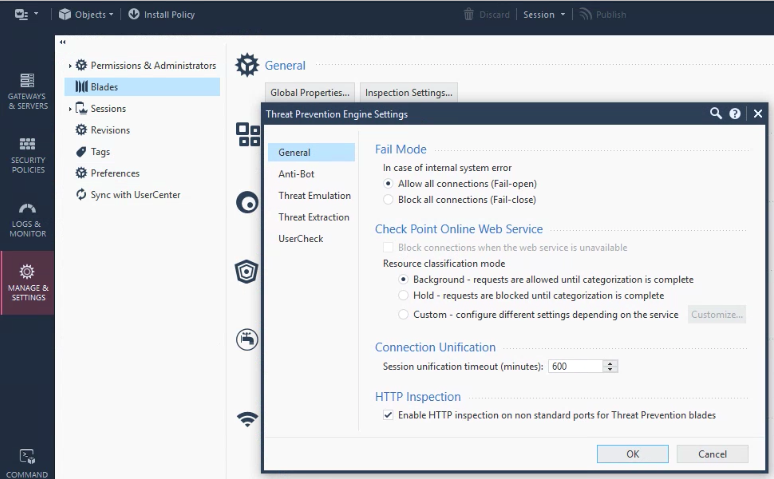This screenshot has width=774, height=479.
Task: Select Permissions & Administrators item
Action: (x=153, y=65)
